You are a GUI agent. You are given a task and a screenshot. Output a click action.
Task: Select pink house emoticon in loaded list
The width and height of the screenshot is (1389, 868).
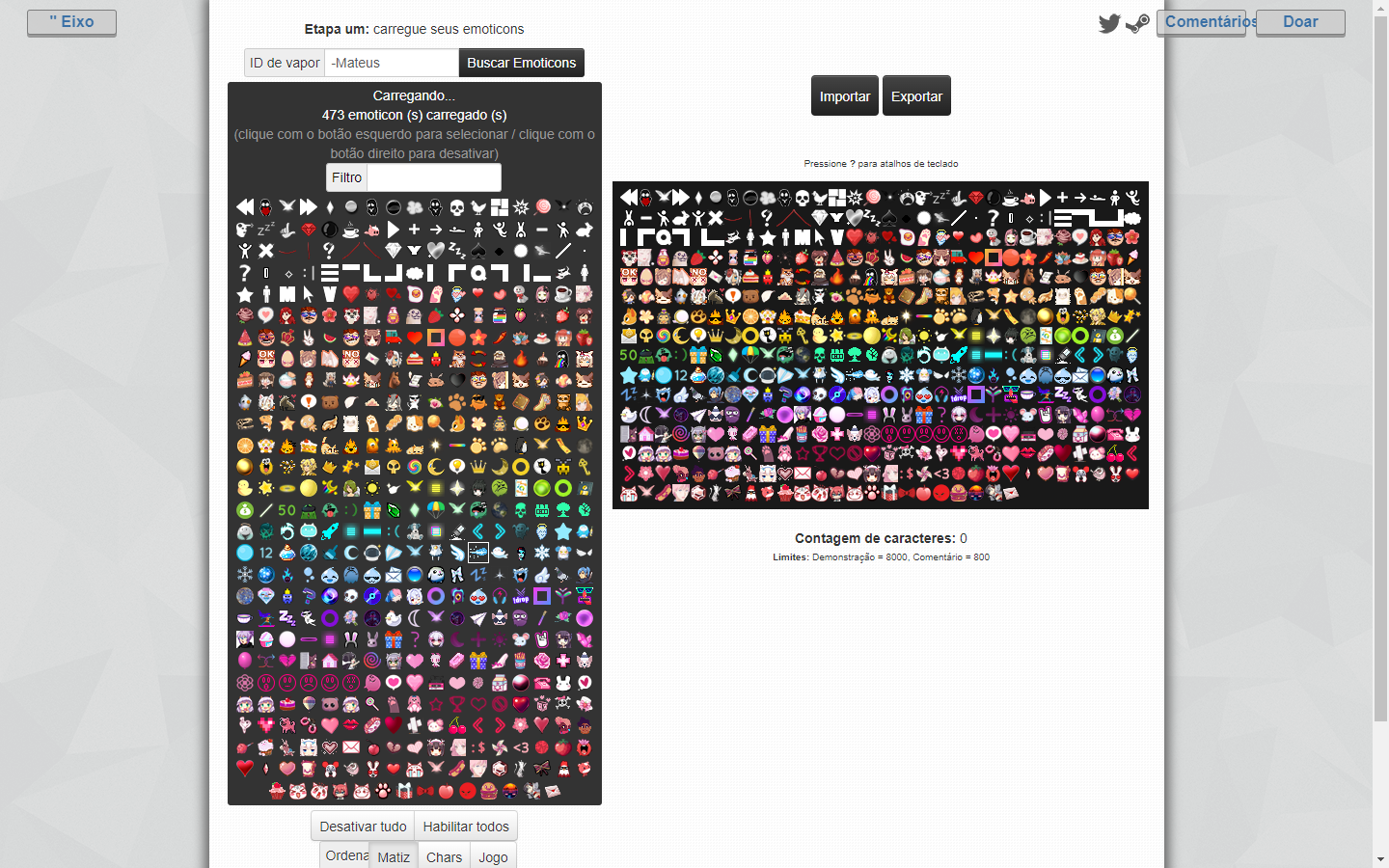click(x=330, y=661)
